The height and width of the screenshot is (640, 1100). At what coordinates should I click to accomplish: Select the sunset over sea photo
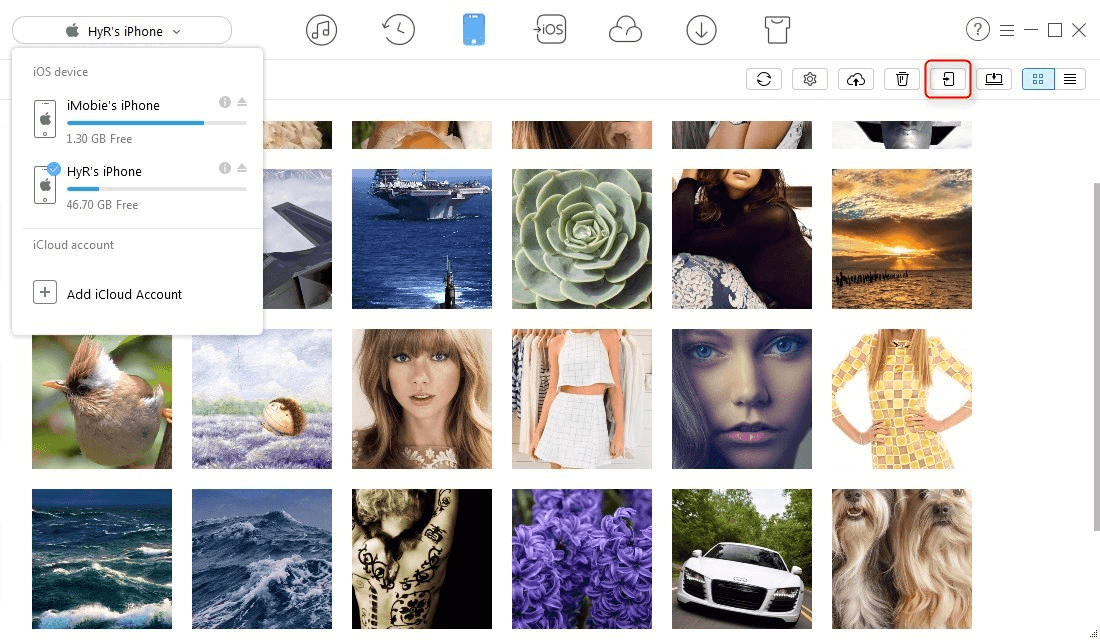coord(901,239)
